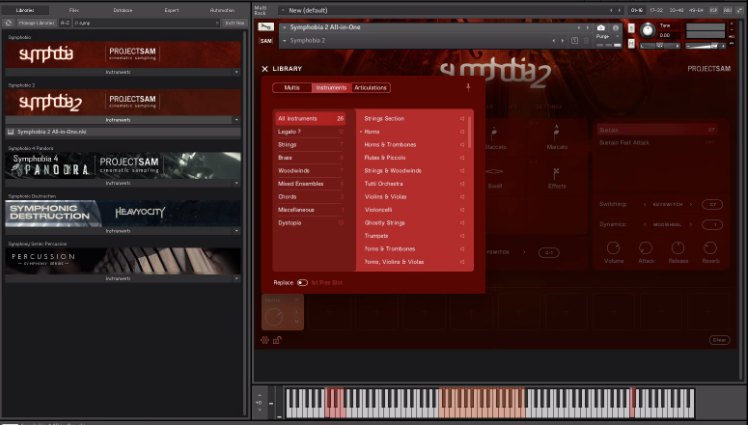Click the wrench edit icon
Screen dimensions: 748x425
click(266, 27)
